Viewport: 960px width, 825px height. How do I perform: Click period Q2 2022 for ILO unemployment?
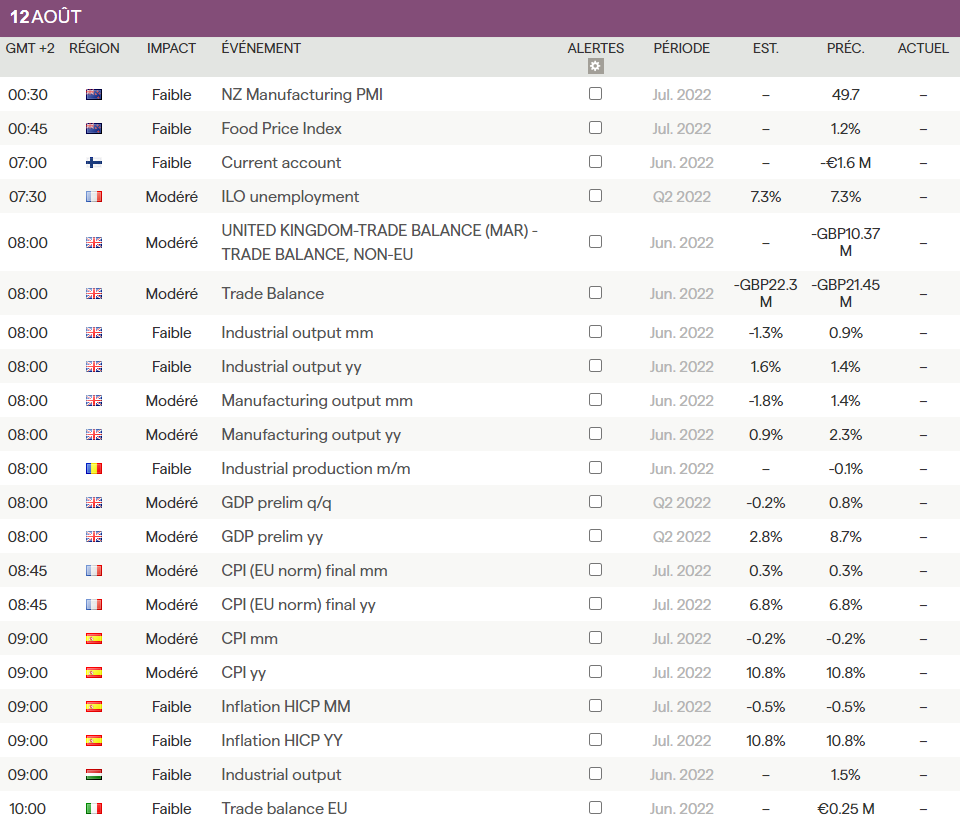click(x=681, y=196)
